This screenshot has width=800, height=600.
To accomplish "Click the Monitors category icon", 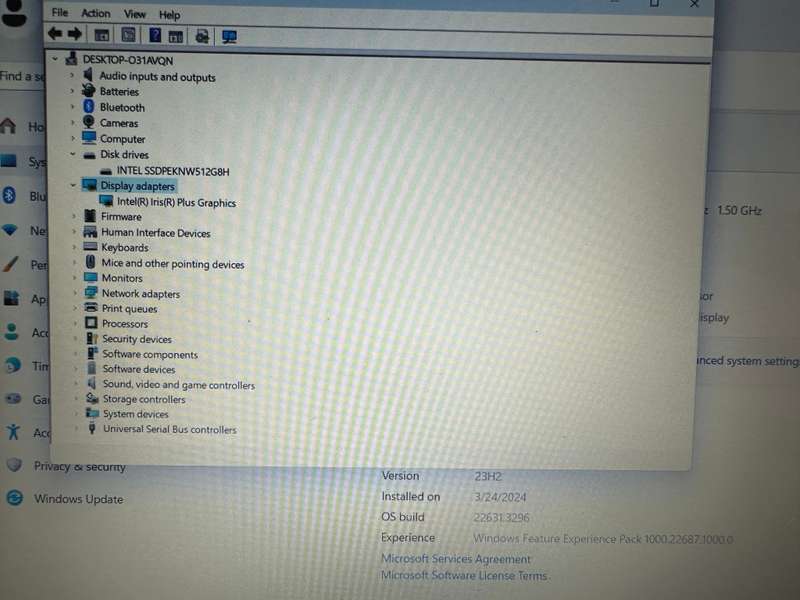I will point(91,278).
